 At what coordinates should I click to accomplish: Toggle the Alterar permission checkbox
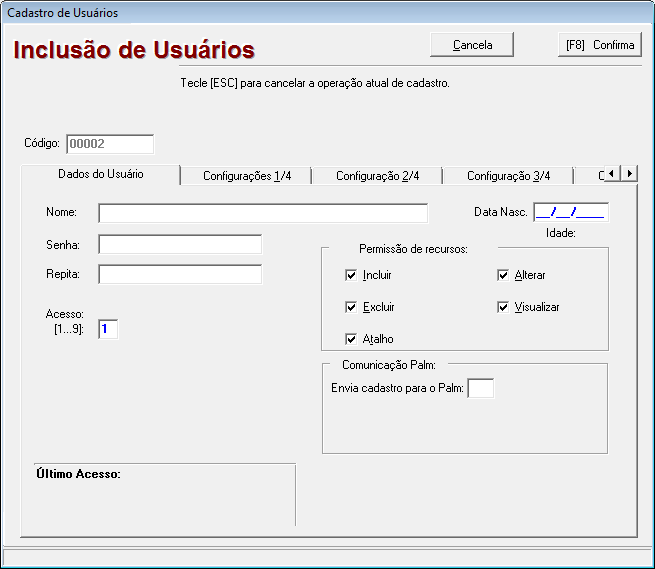pos(503,275)
